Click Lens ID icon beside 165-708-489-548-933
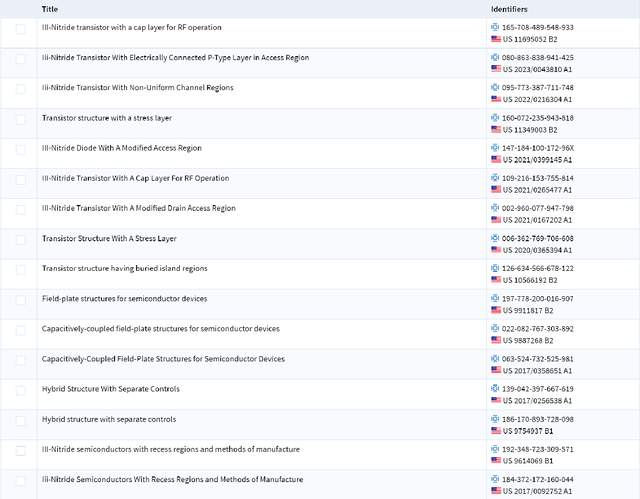The width and height of the screenshot is (640, 499). (x=495, y=27)
